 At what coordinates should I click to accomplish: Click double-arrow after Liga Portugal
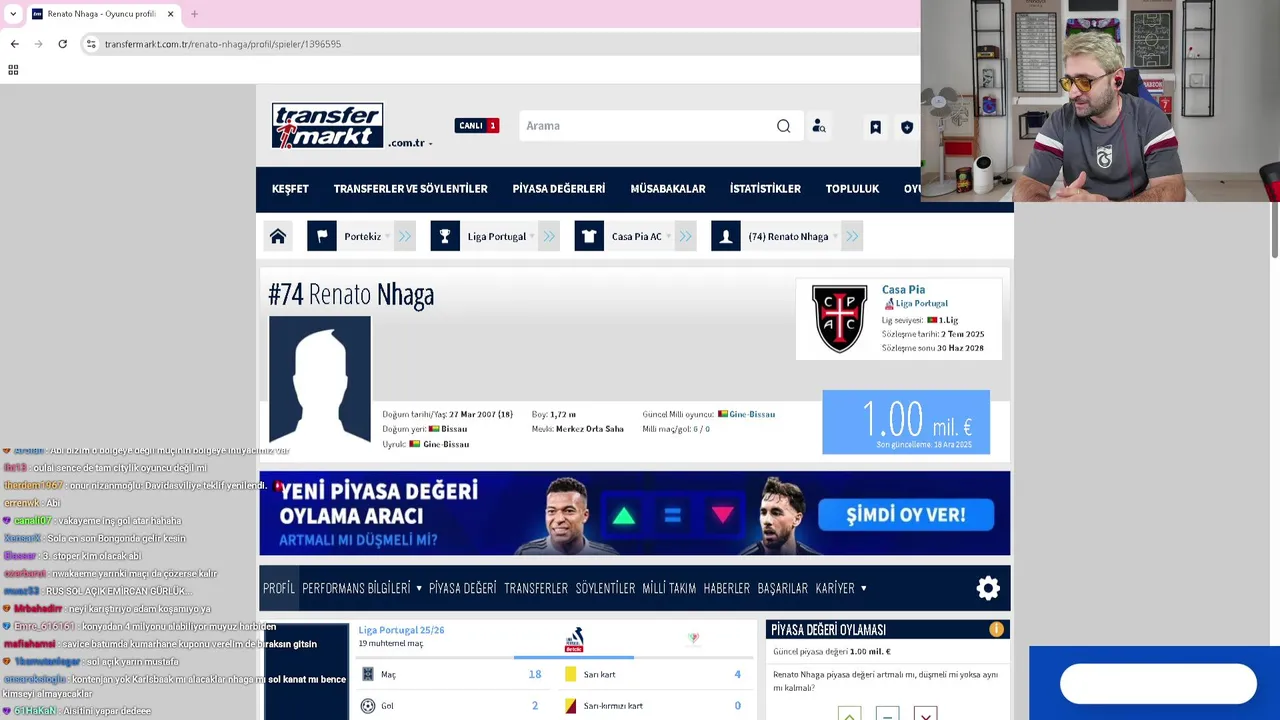(549, 237)
